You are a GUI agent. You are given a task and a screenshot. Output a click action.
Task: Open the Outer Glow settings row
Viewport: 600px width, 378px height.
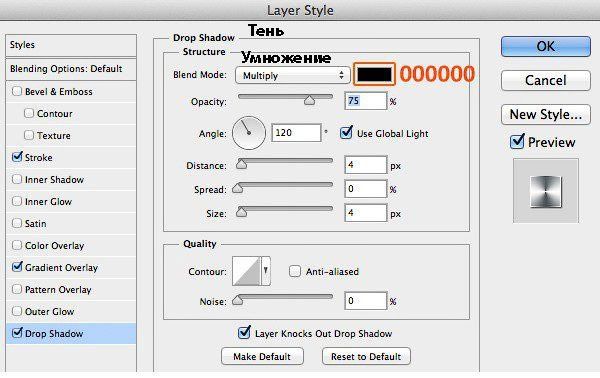(x=71, y=311)
